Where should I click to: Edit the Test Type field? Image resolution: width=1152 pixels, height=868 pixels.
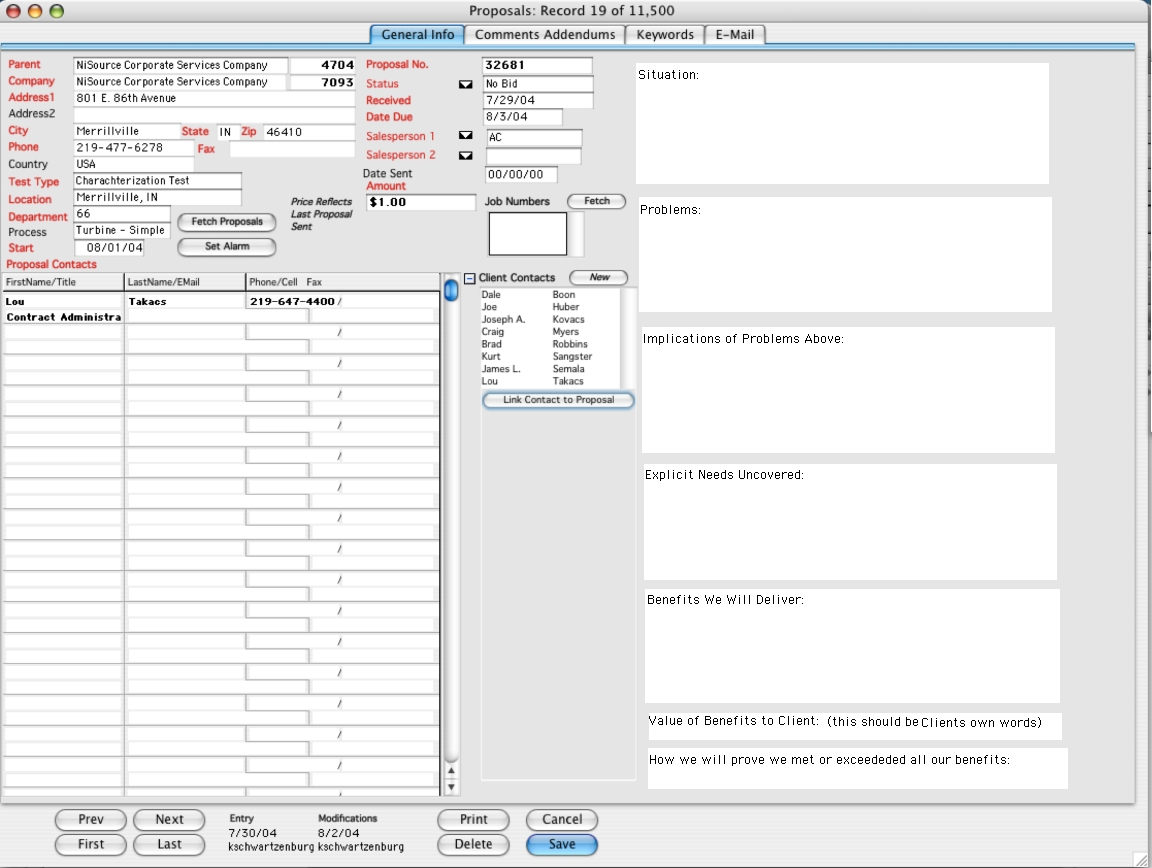pyautogui.click(x=157, y=181)
